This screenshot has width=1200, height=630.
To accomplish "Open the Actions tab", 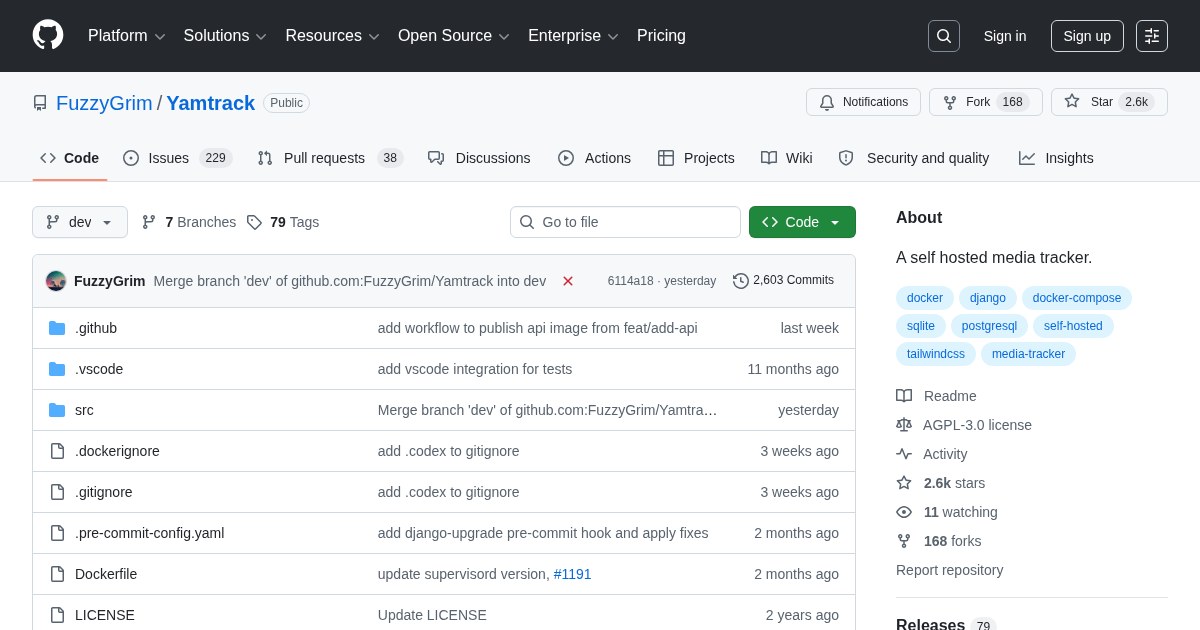I will point(594,158).
